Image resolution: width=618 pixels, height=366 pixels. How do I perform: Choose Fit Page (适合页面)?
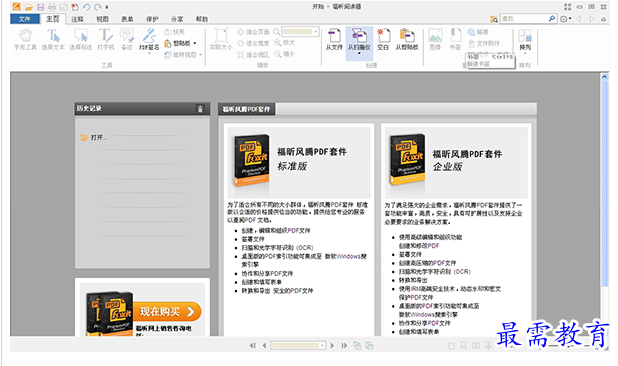(x=253, y=32)
